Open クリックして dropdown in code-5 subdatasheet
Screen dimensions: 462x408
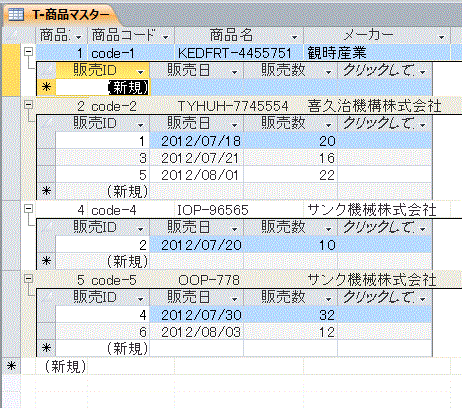[423, 299]
